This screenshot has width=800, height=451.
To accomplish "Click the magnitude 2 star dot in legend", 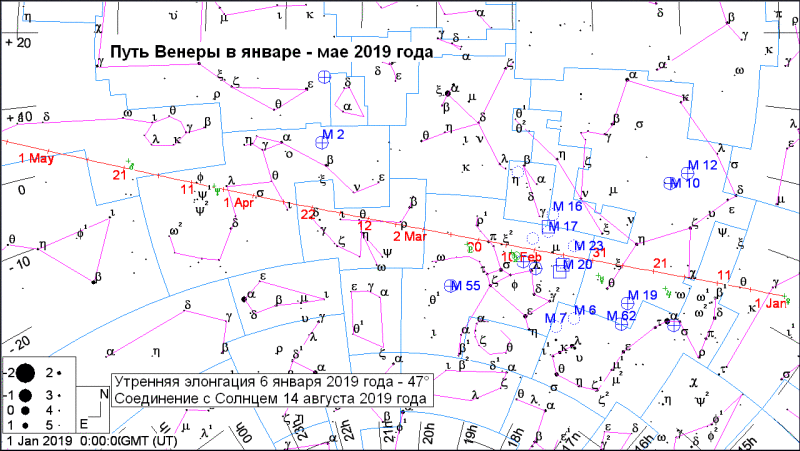I will click(x=59, y=373).
